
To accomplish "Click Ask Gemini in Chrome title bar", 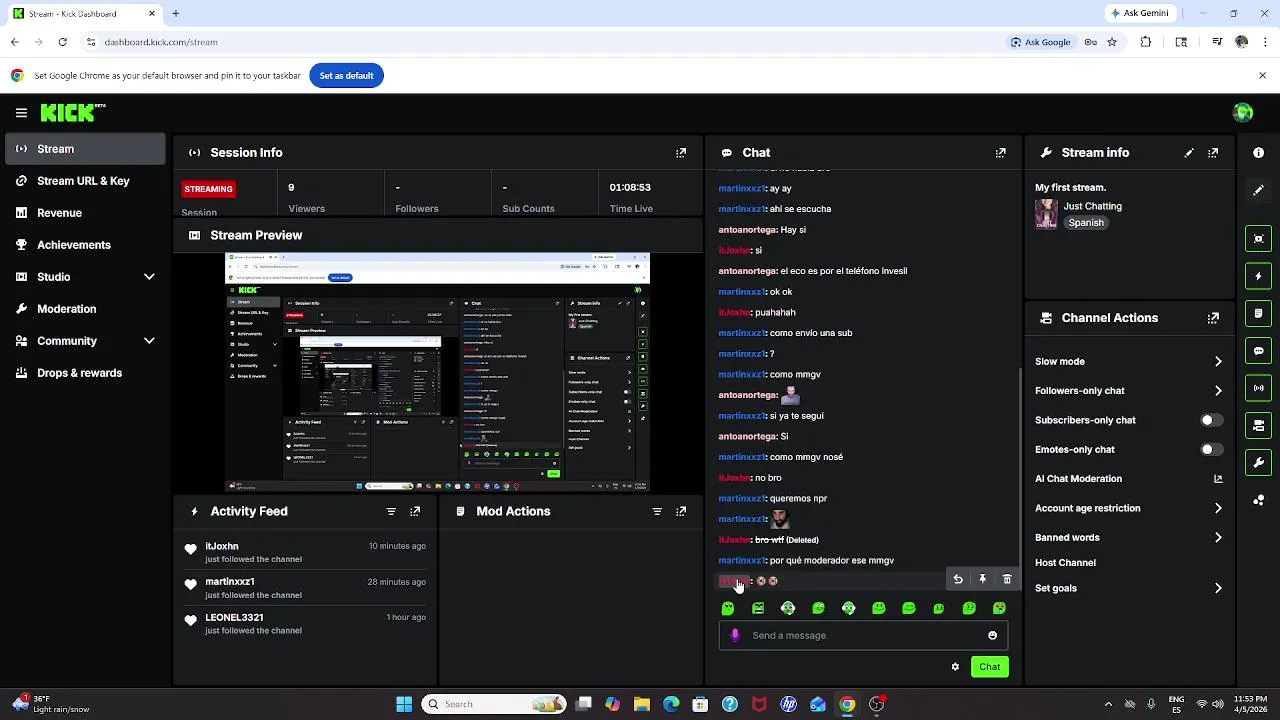I will pos(1141,13).
